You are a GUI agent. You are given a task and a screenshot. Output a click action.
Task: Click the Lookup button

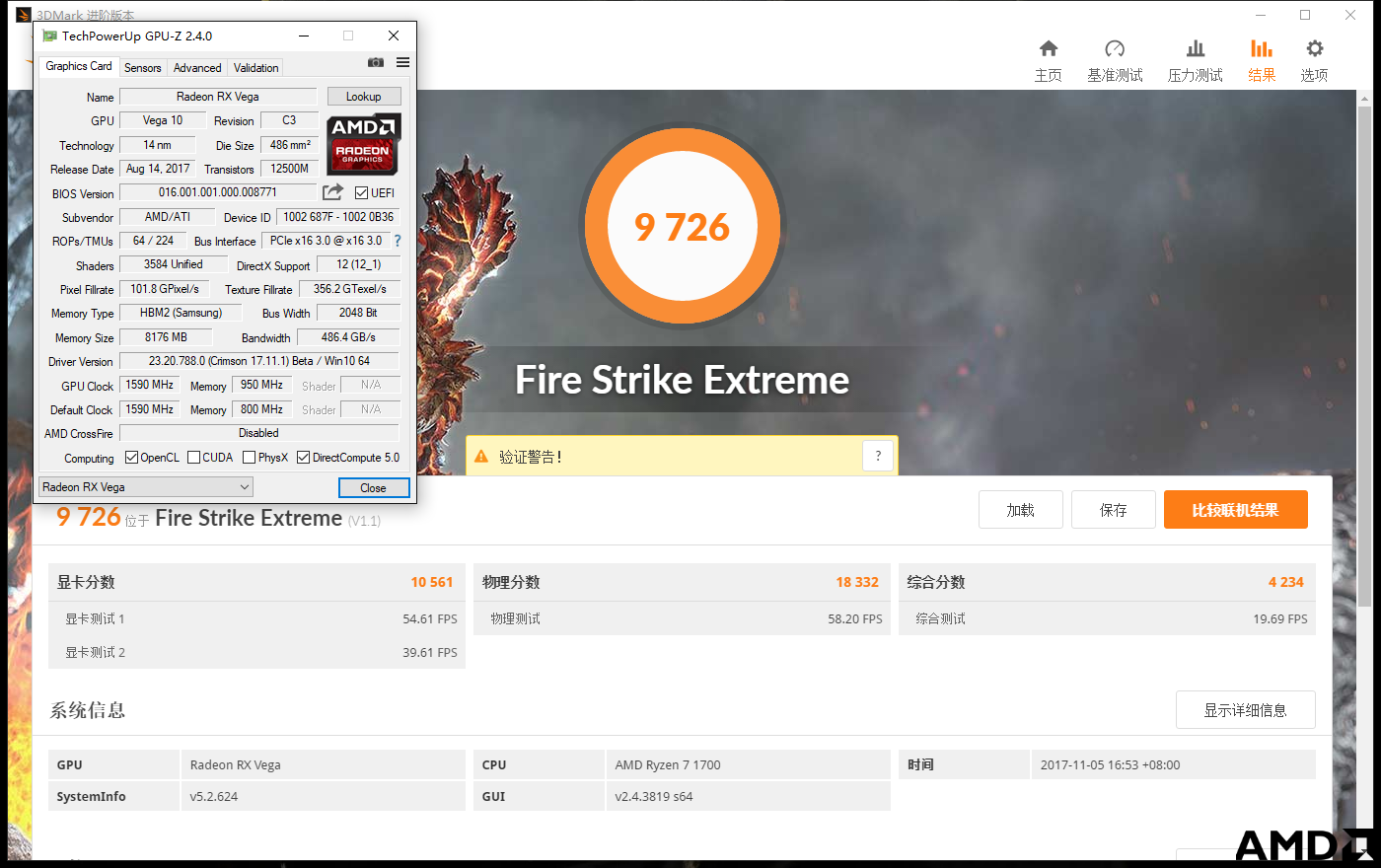pyautogui.click(x=363, y=97)
